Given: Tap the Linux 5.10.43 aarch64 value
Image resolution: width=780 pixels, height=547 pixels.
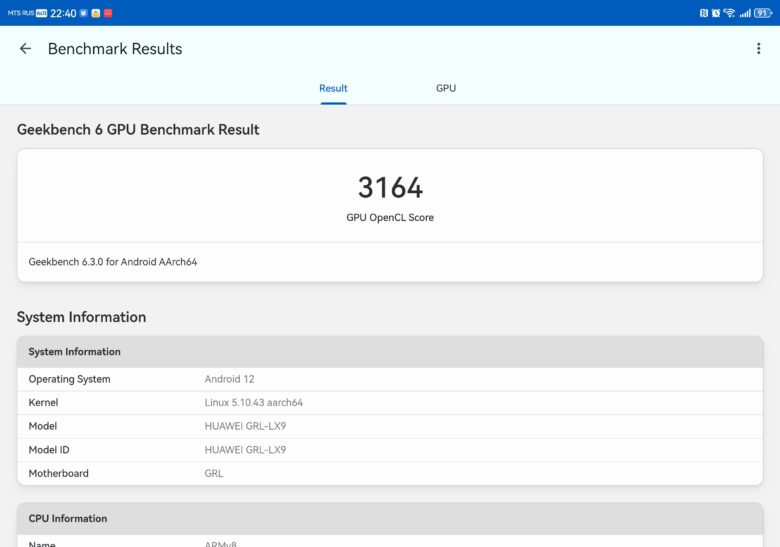Looking at the screenshot, I should click(x=254, y=402).
